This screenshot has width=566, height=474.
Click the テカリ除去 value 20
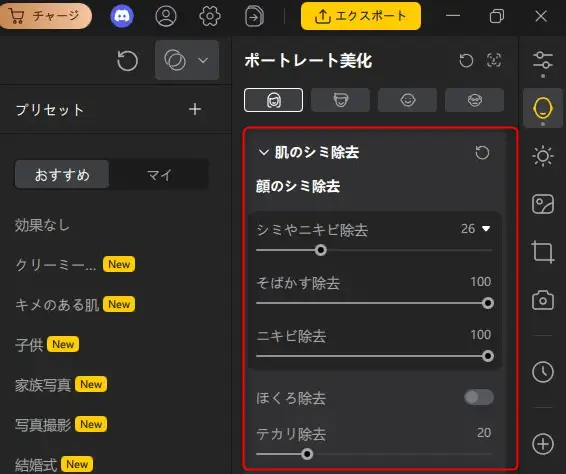click(x=484, y=432)
